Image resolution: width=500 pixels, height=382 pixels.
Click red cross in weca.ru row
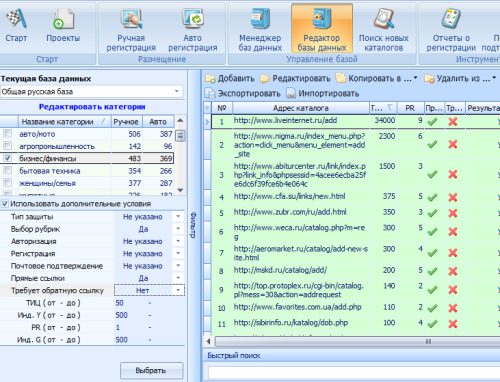453,232
